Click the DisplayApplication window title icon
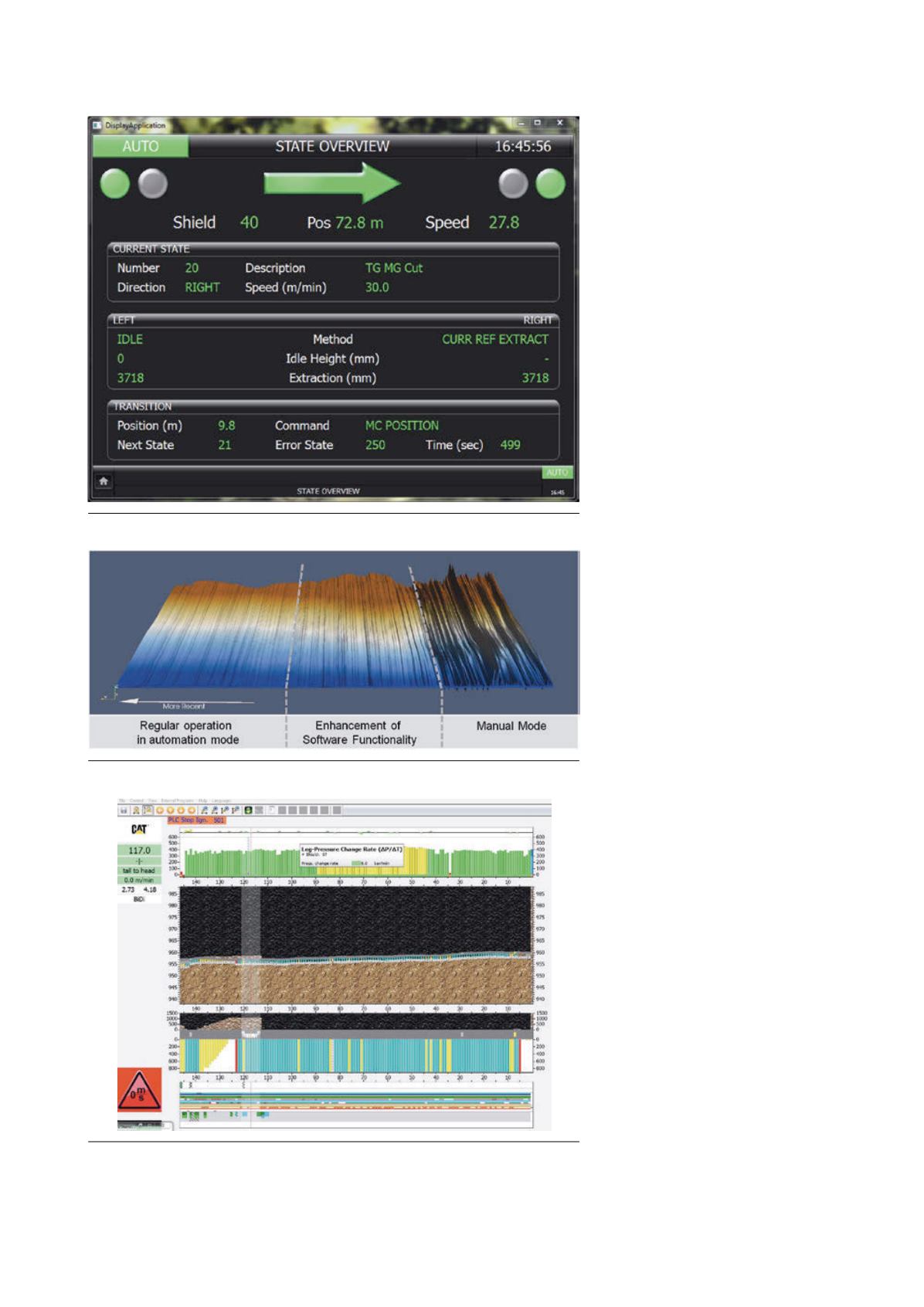The image size is (924, 1307). pyautogui.click(x=97, y=125)
